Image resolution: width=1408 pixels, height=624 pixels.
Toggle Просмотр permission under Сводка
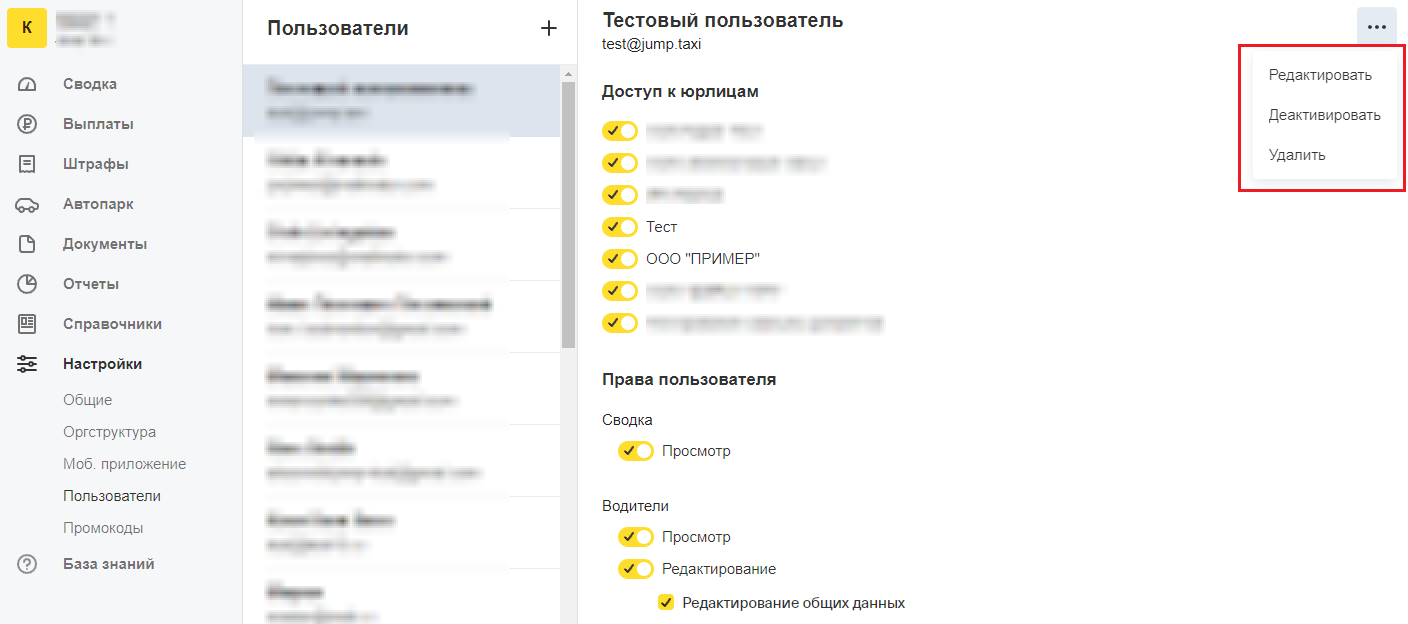(636, 451)
